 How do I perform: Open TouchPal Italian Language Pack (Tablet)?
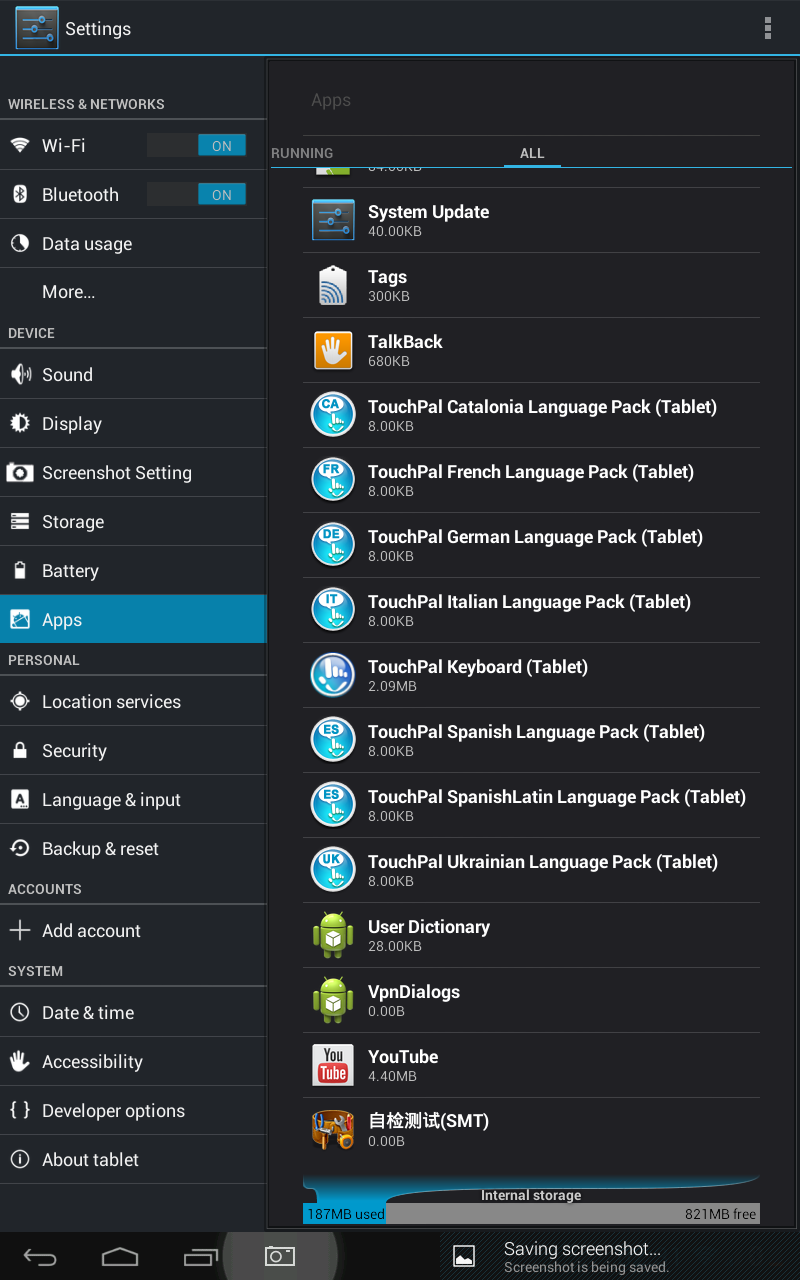click(x=531, y=610)
